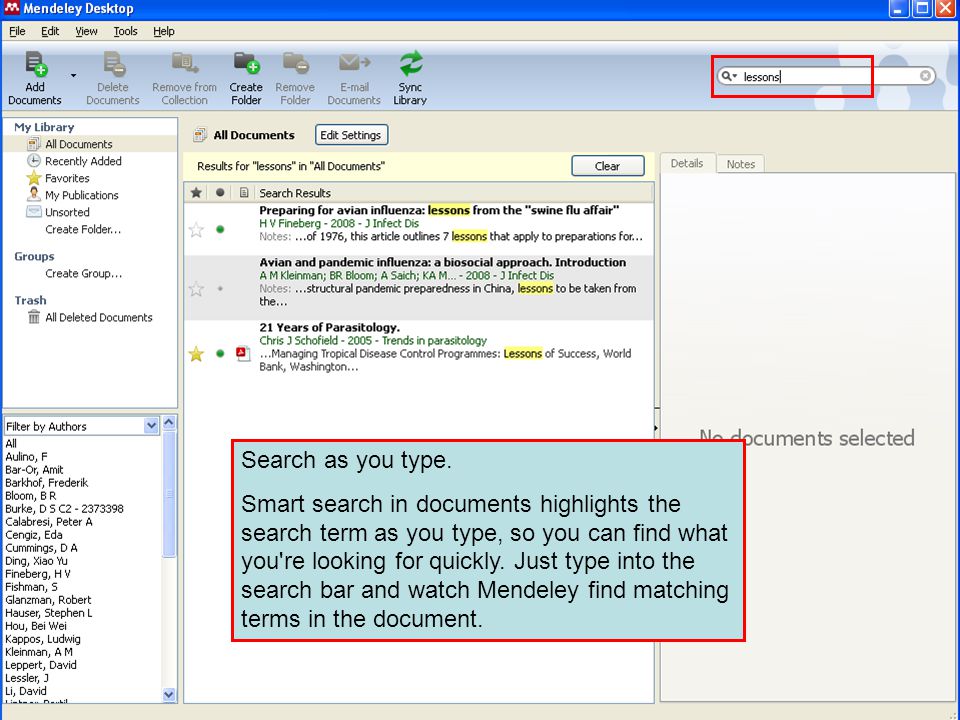Screen dimensions: 960x720
Task: Switch to the Details tab
Action: (x=687, y=163)
